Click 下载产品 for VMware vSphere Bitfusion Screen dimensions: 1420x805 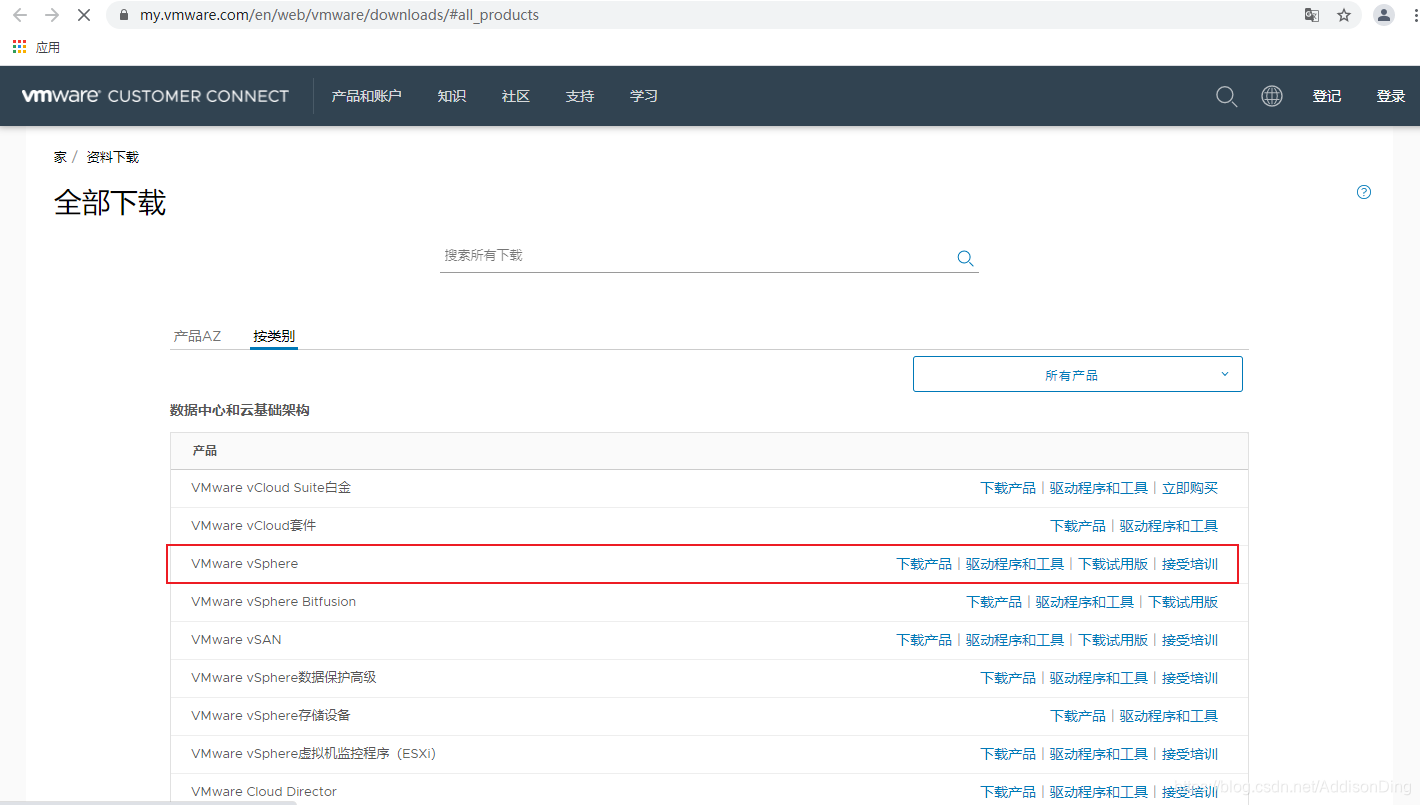994,602
